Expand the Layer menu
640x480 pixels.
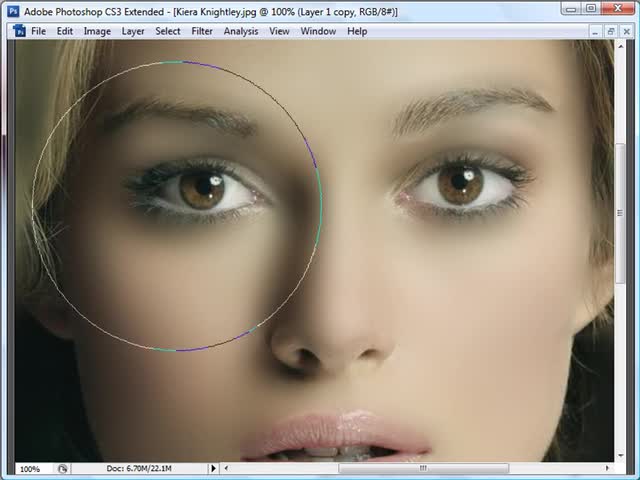133,31
